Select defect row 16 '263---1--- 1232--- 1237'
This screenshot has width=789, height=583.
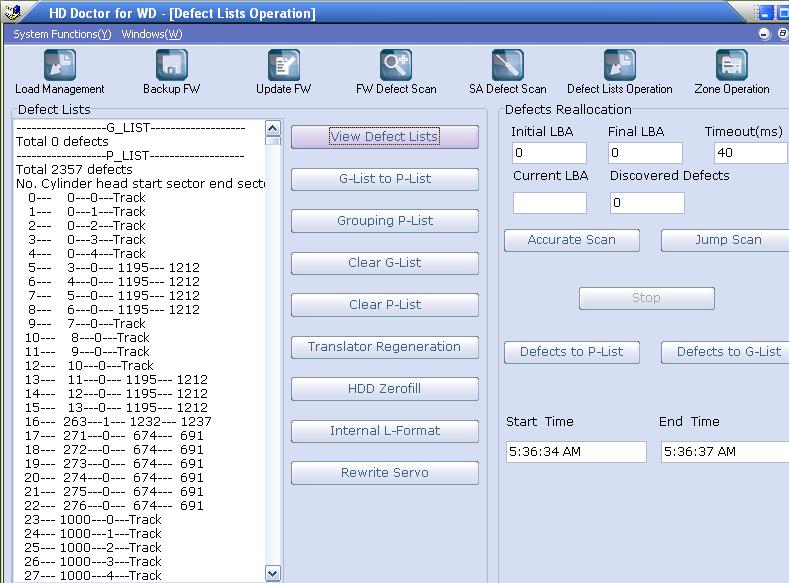[x=118, y=422]
